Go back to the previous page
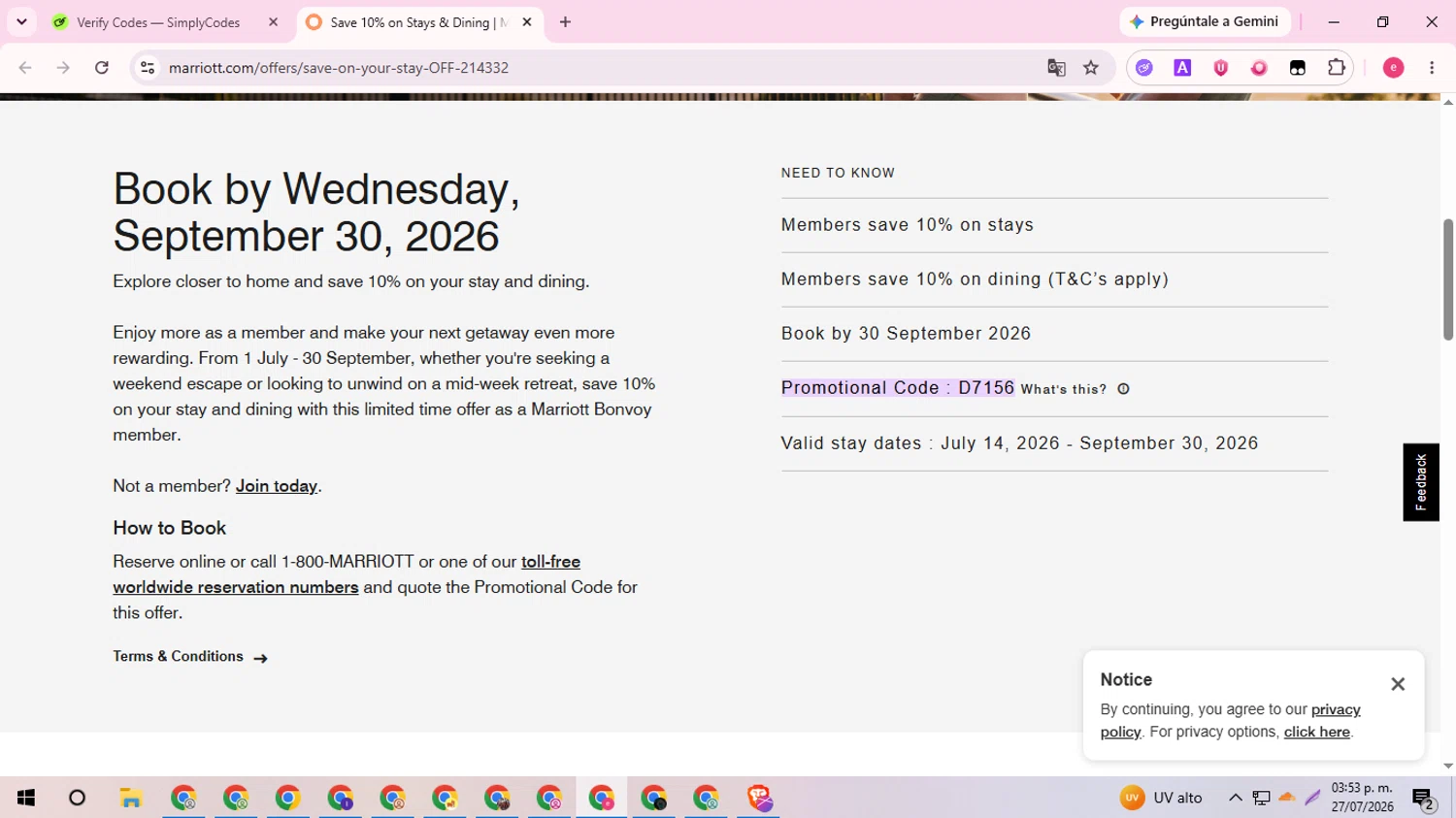The width and height of the screenshot is (1456, 818). [25, 68]
